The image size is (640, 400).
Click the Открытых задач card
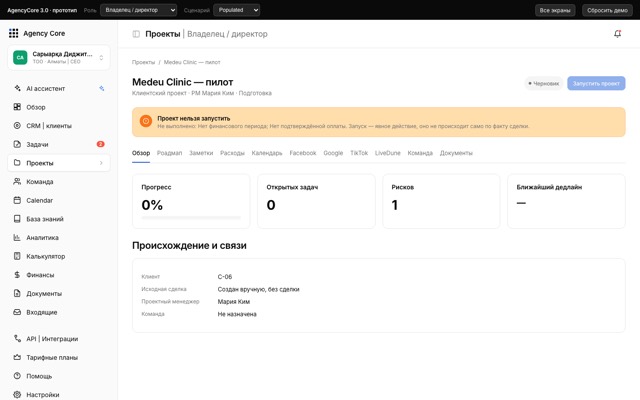point(316,201)
